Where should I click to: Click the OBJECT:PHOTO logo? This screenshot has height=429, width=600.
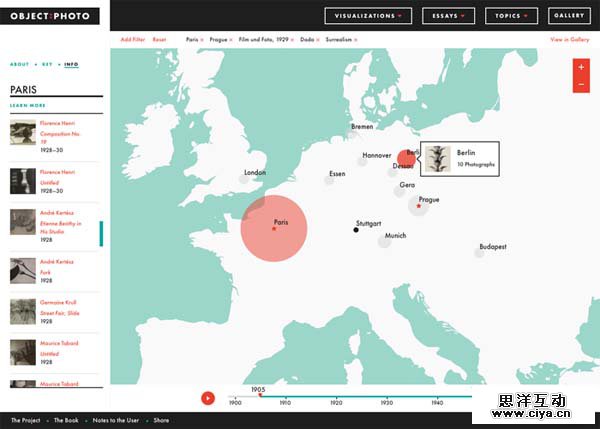point(51,16)
